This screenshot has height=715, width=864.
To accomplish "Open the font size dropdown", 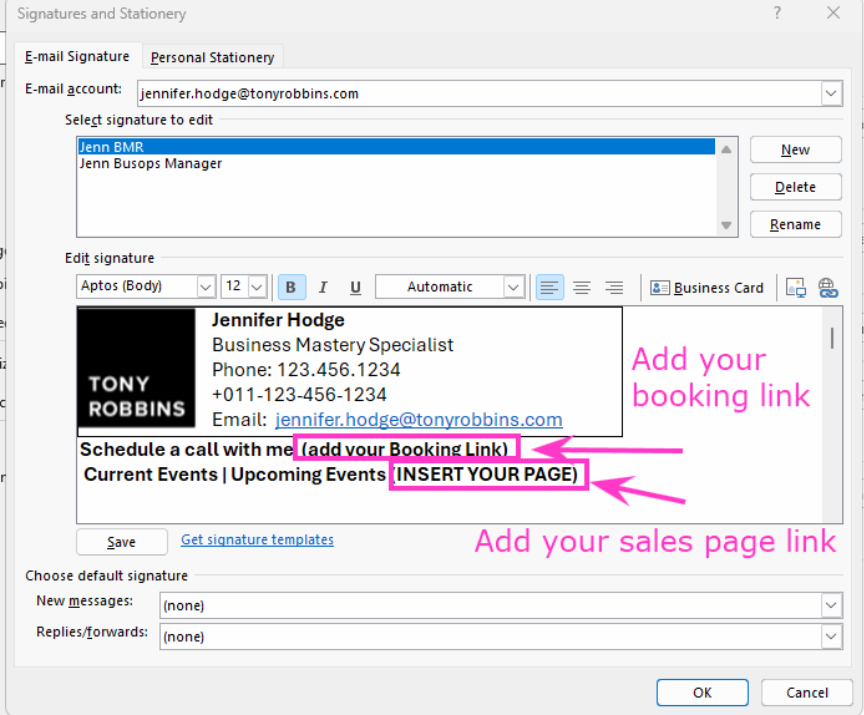I will click(257, 287).
